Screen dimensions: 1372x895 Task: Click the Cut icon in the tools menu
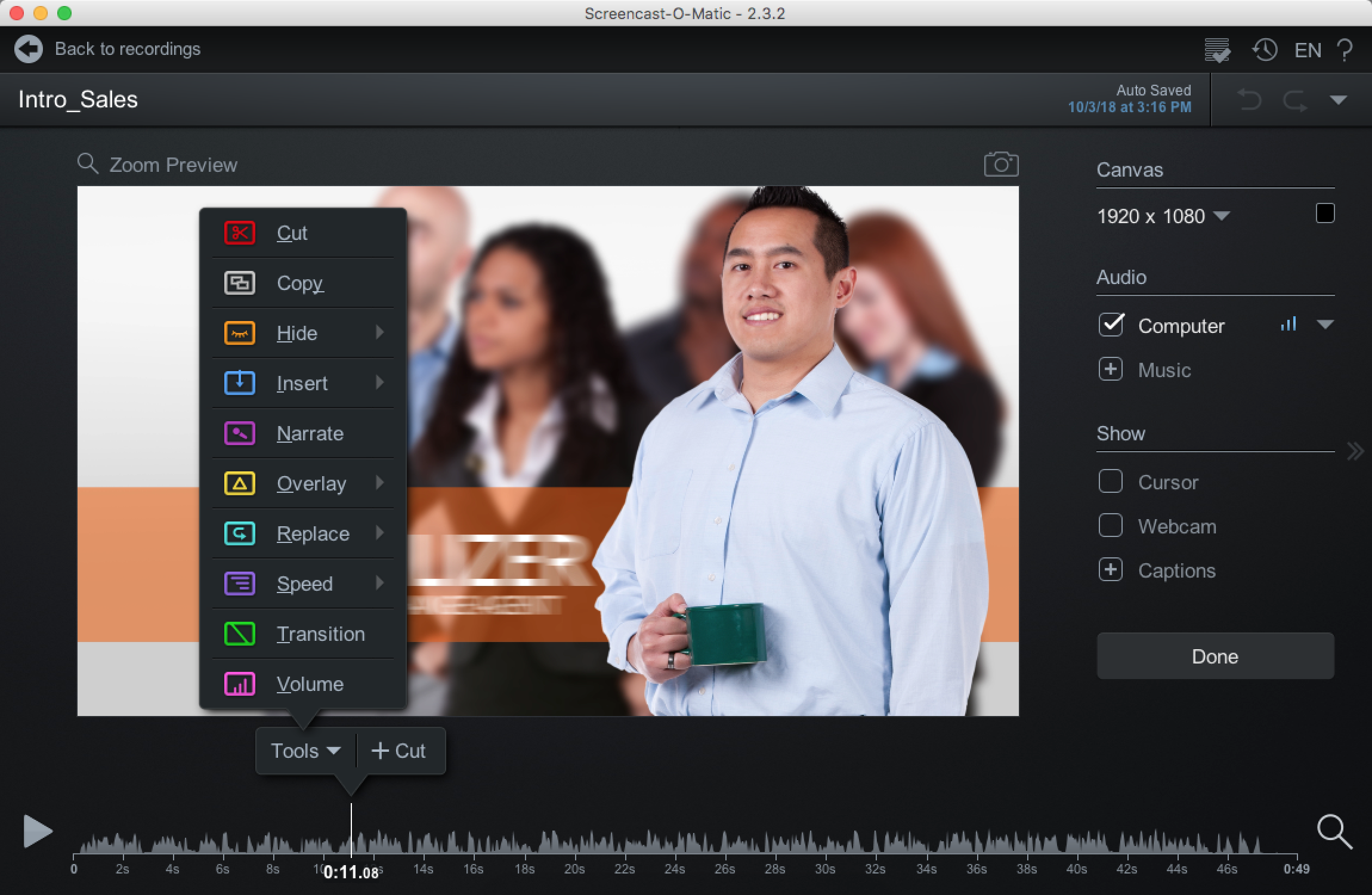239,231
